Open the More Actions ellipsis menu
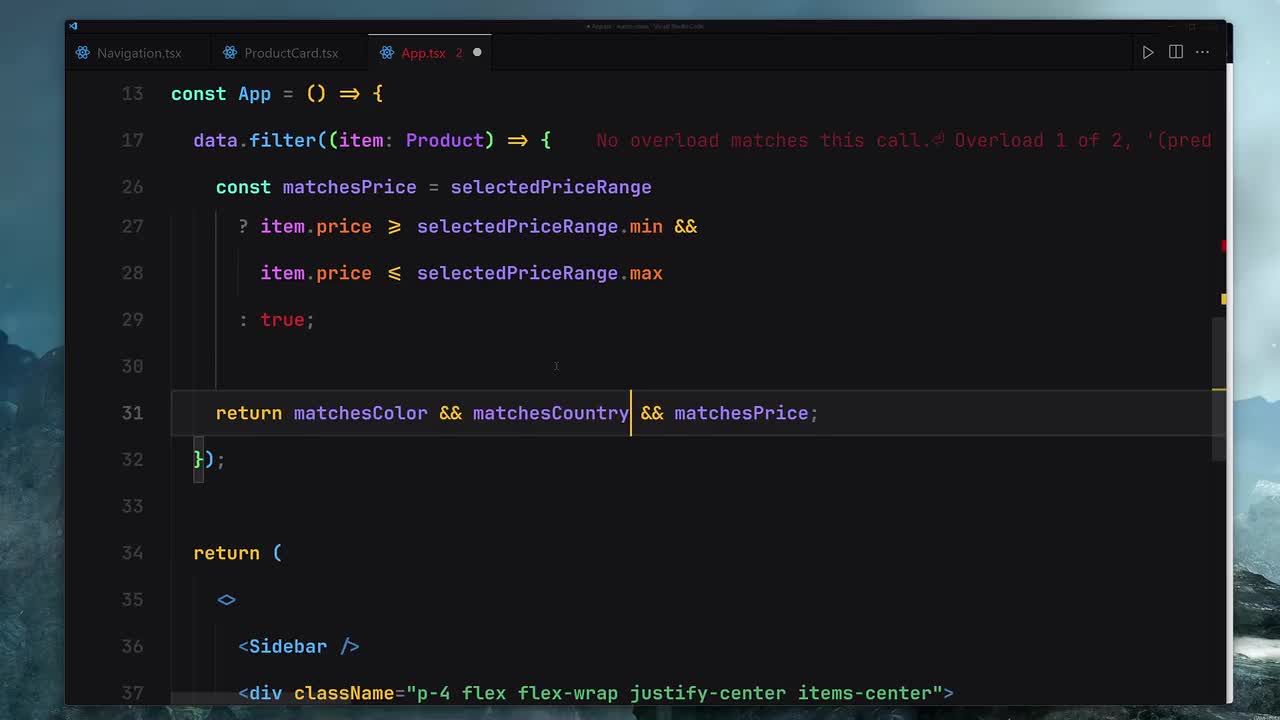The width and height of the screenshot is (1280, 720). (1203, 52)
